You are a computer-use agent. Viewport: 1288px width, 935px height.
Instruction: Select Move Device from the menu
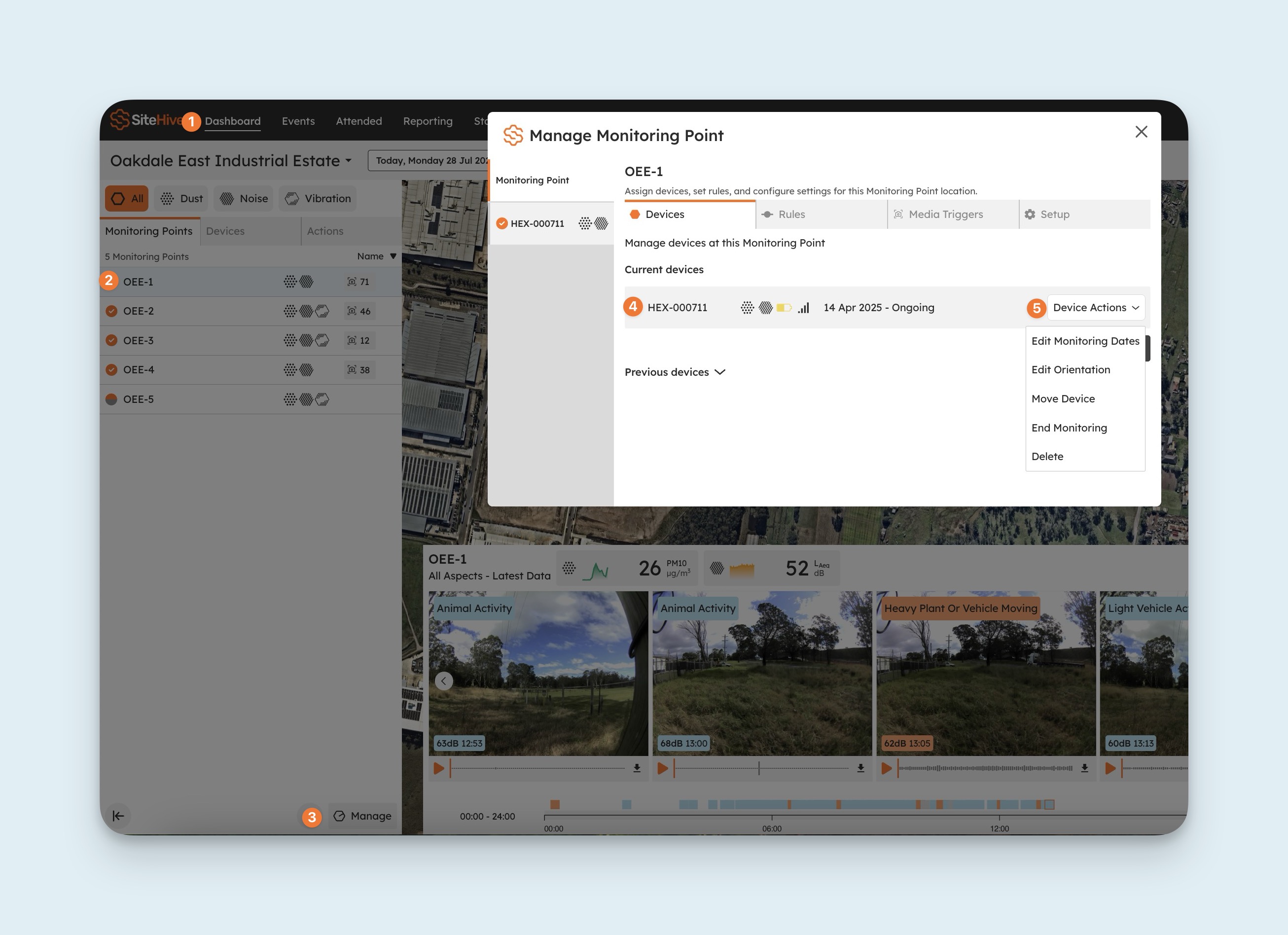coord(1063,399)
